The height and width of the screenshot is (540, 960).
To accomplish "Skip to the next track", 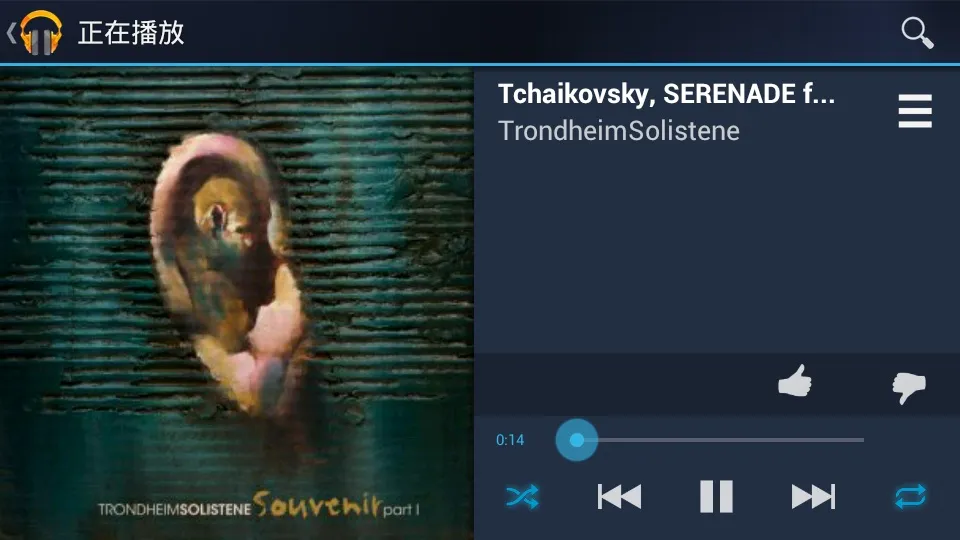I will pos(813,497).
